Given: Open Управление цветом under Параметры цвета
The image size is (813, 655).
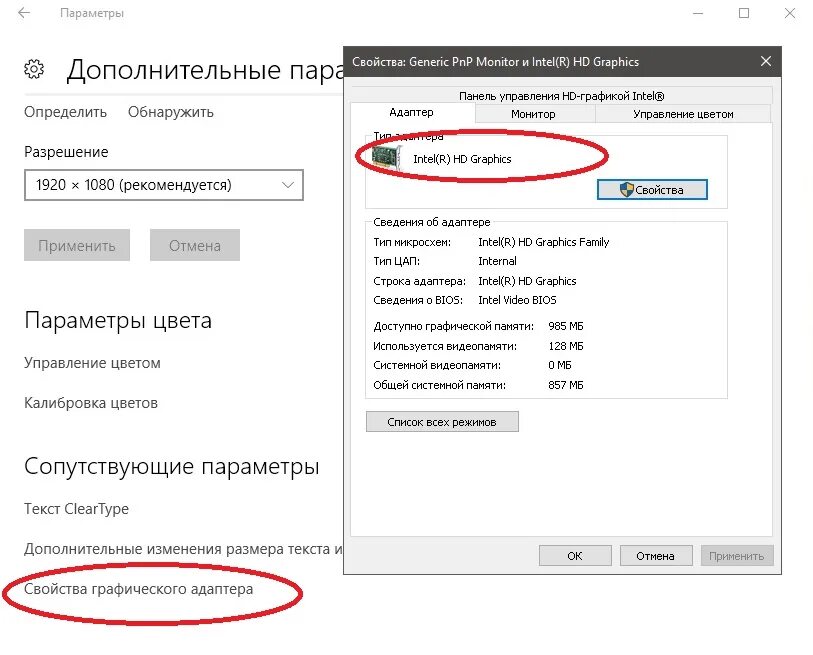Looking at the screenshot, I should (92, 363).
